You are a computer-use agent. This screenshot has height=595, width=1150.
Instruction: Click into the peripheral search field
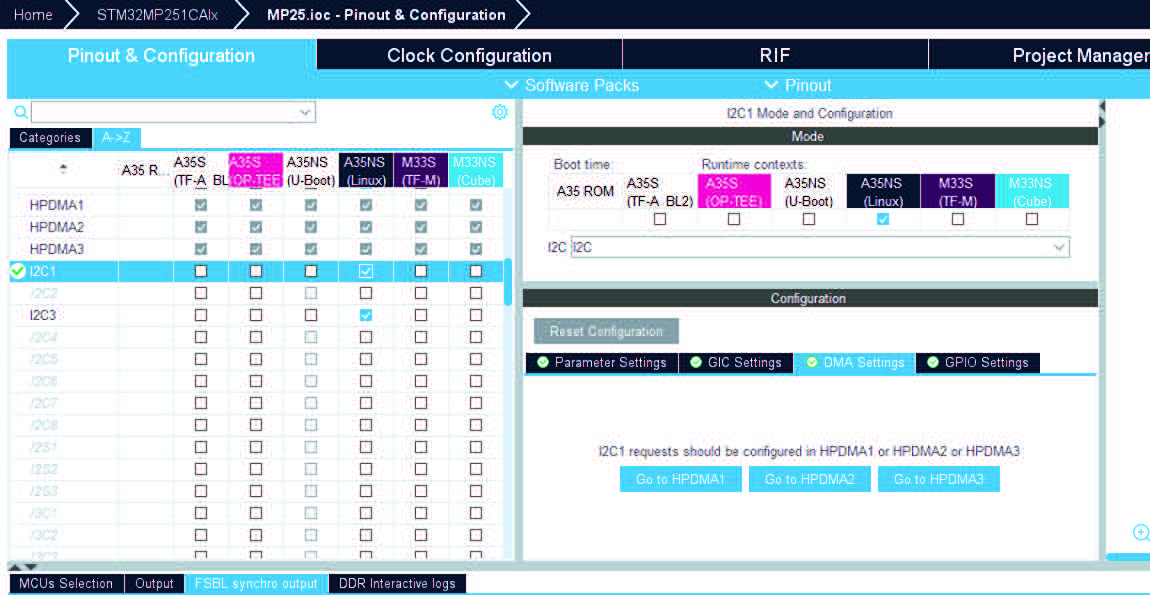(x=165, y=112)
